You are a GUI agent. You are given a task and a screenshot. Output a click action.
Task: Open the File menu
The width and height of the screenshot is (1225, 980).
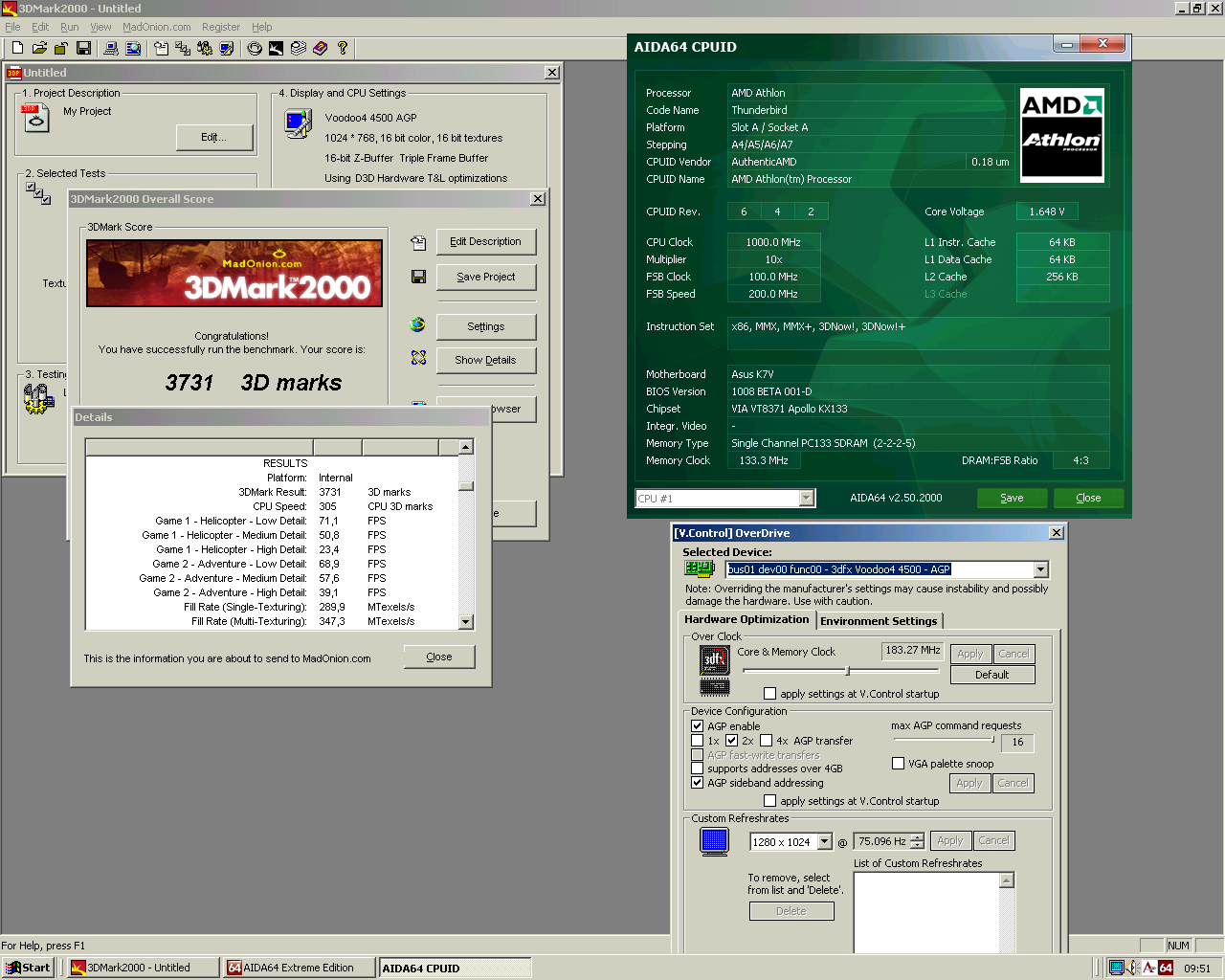point(12,27)
